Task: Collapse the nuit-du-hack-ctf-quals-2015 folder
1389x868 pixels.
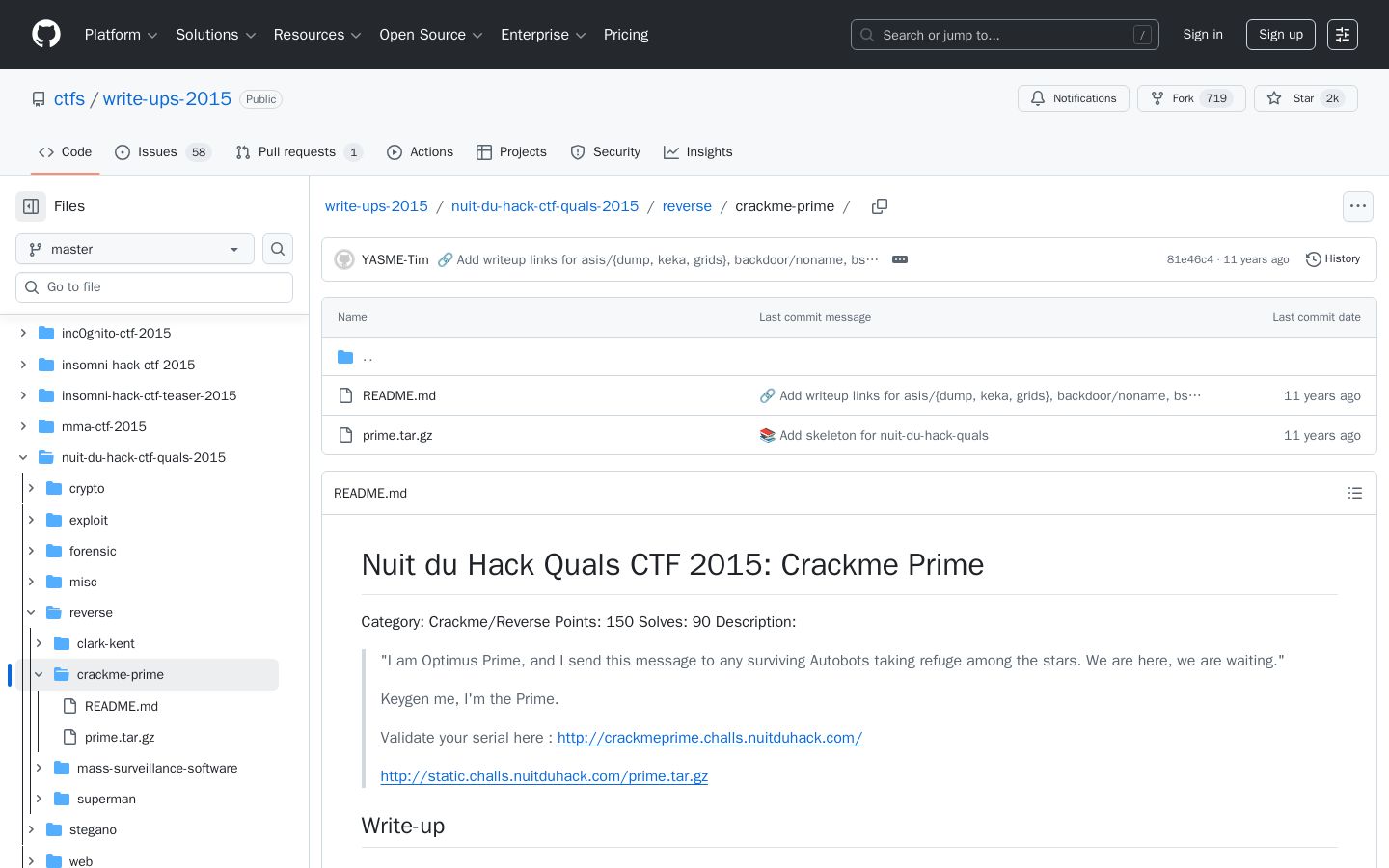Action: (x=23, y=457)
